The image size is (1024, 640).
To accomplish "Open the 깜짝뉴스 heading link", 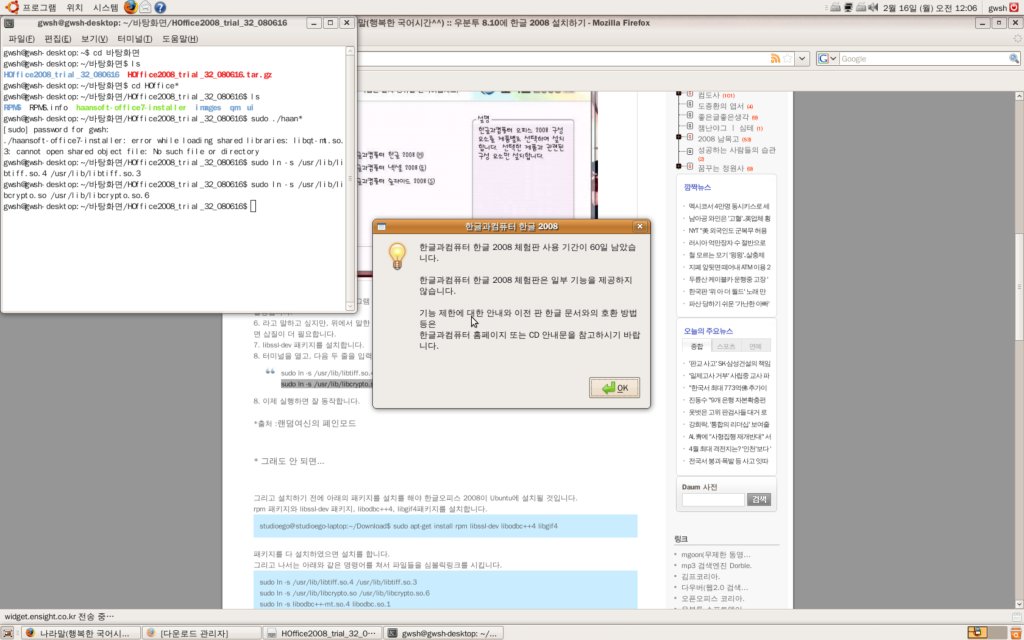I will click(697, 187).
